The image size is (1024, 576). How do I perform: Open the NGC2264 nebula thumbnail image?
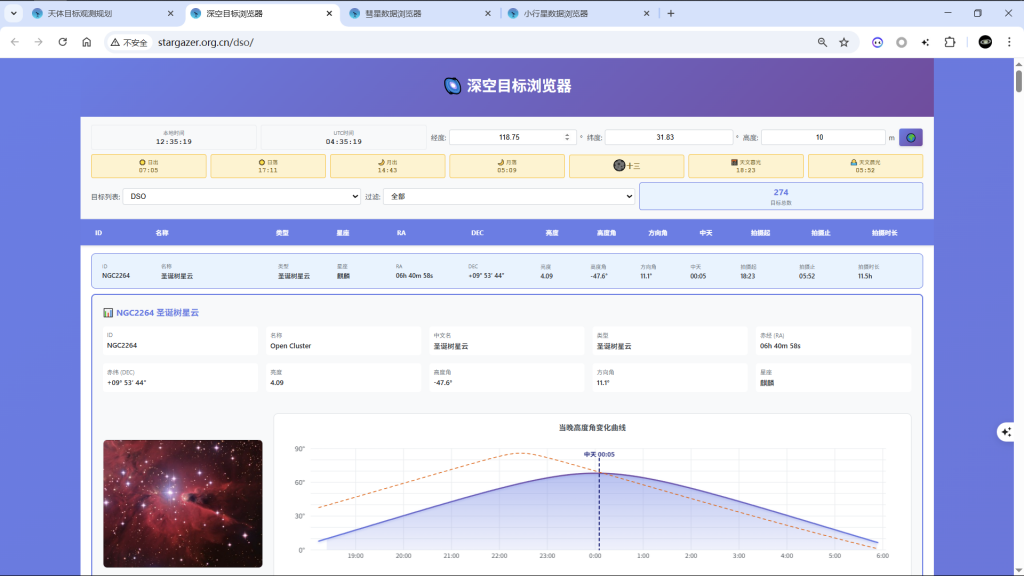coord(182,503)
